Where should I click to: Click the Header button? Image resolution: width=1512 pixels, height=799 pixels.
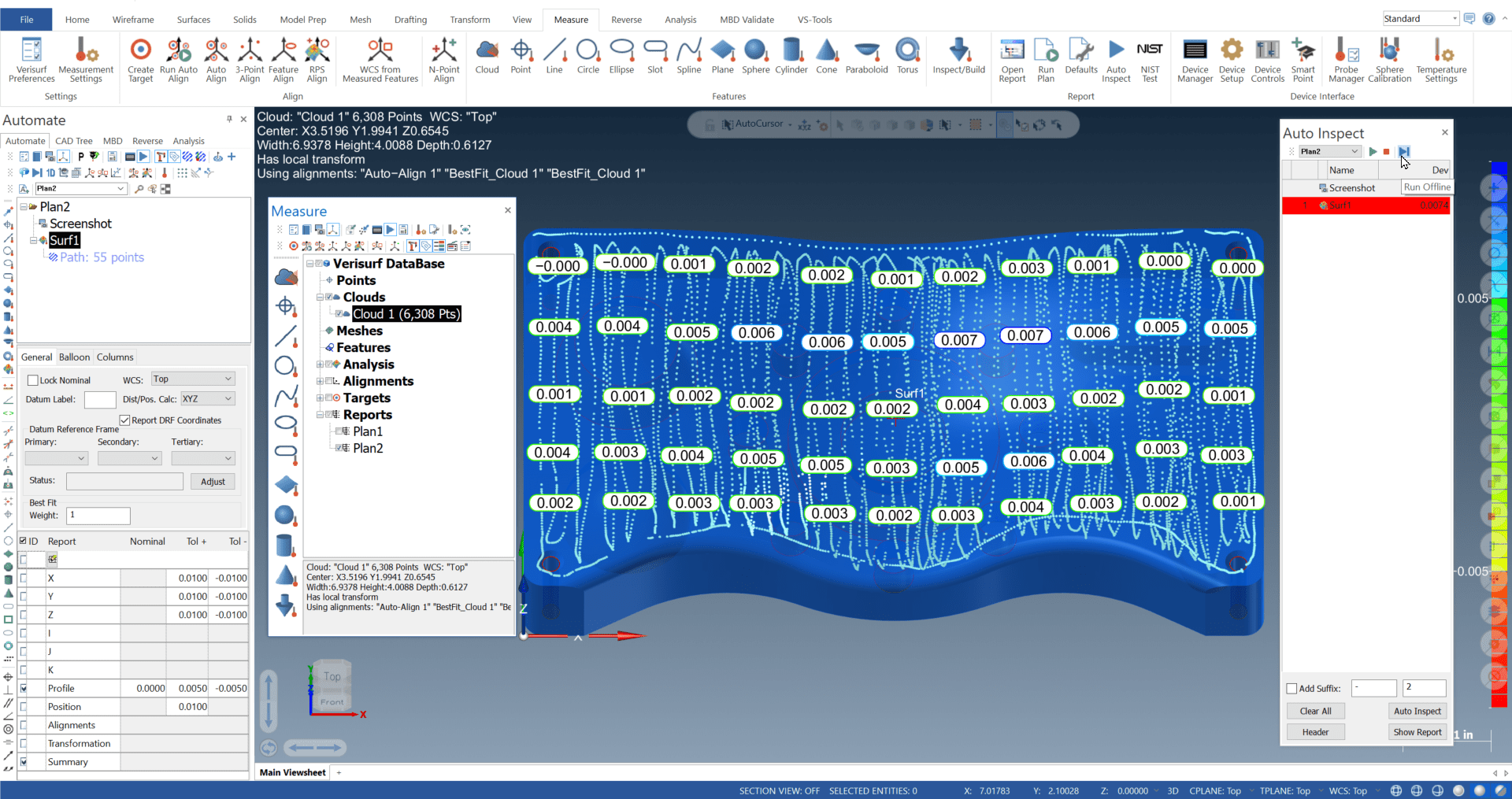coord(1315,732)
